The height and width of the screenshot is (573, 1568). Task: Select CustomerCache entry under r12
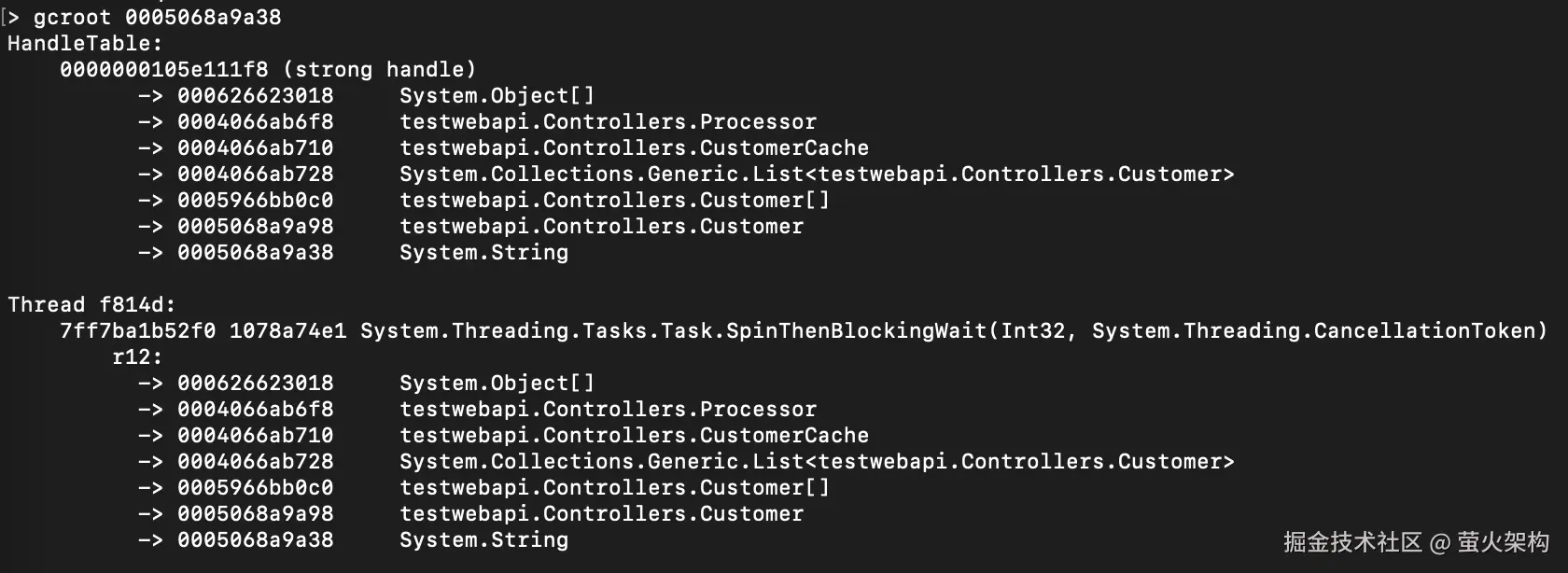click(x=634, y=435)
